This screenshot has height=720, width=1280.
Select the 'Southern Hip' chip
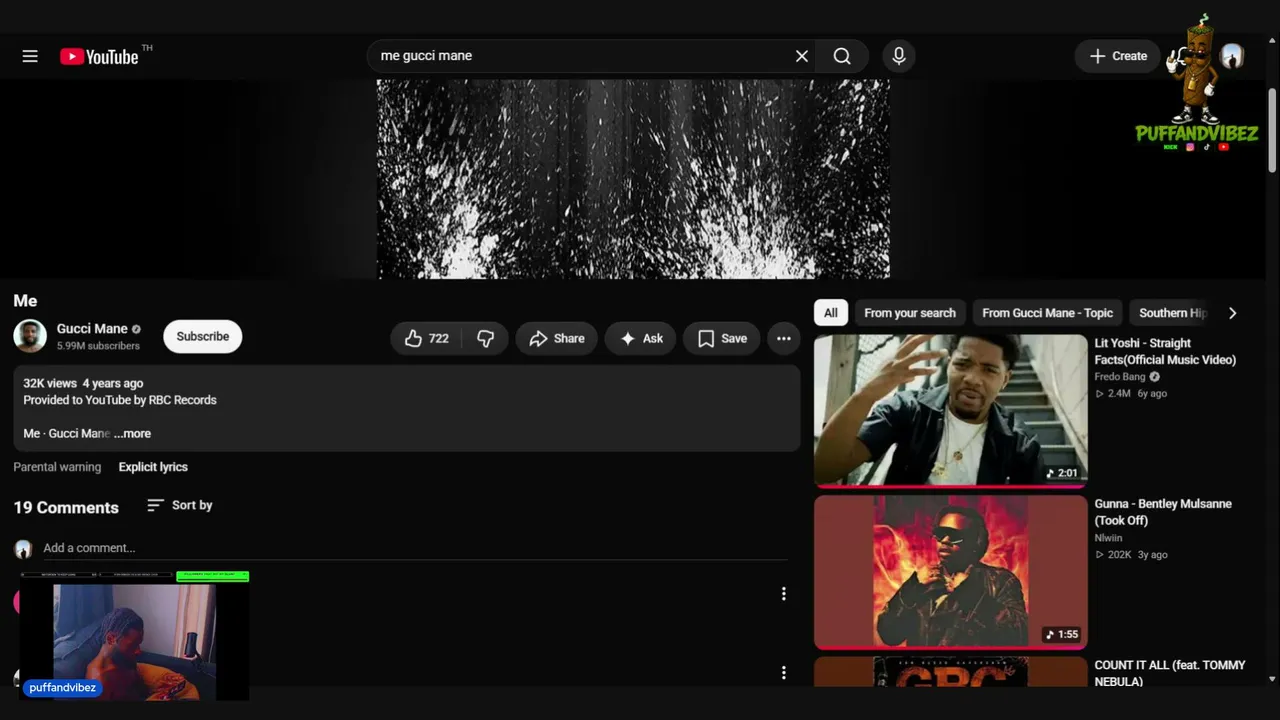tap(1172, 313)
